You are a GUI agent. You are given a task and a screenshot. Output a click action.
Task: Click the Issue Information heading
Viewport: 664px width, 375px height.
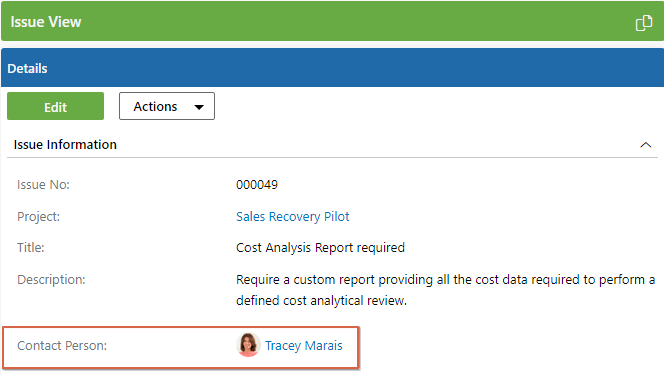pos(65,145)
